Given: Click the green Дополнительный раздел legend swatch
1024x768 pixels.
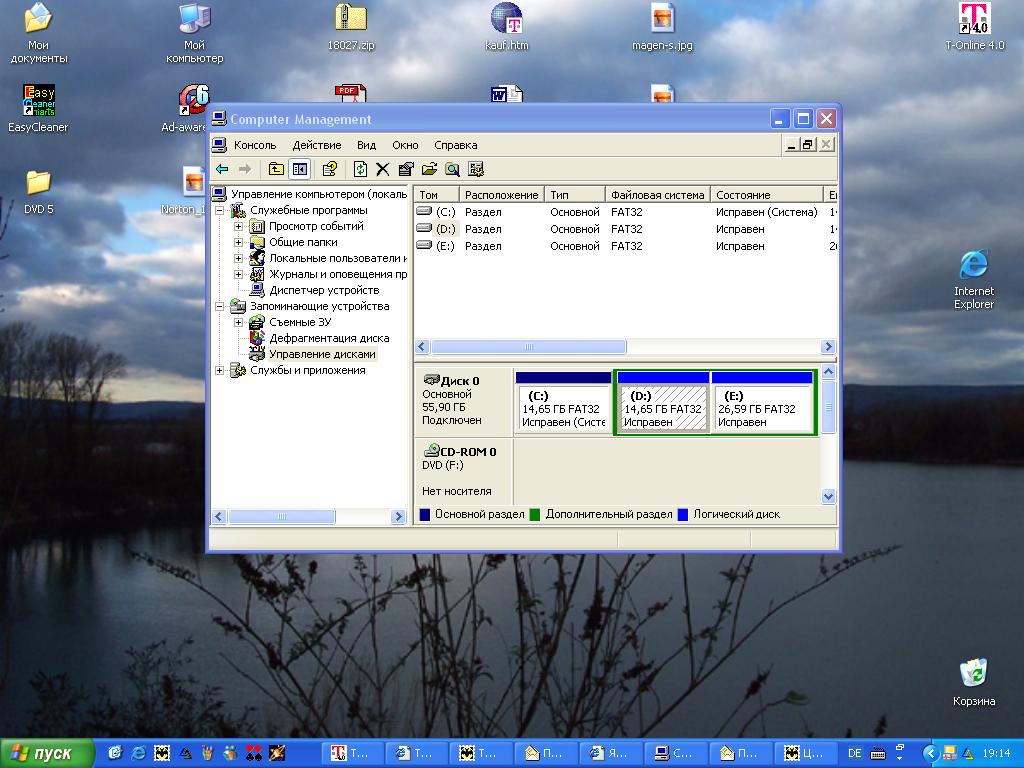Looking at the screenshot, I should point(535,515).
